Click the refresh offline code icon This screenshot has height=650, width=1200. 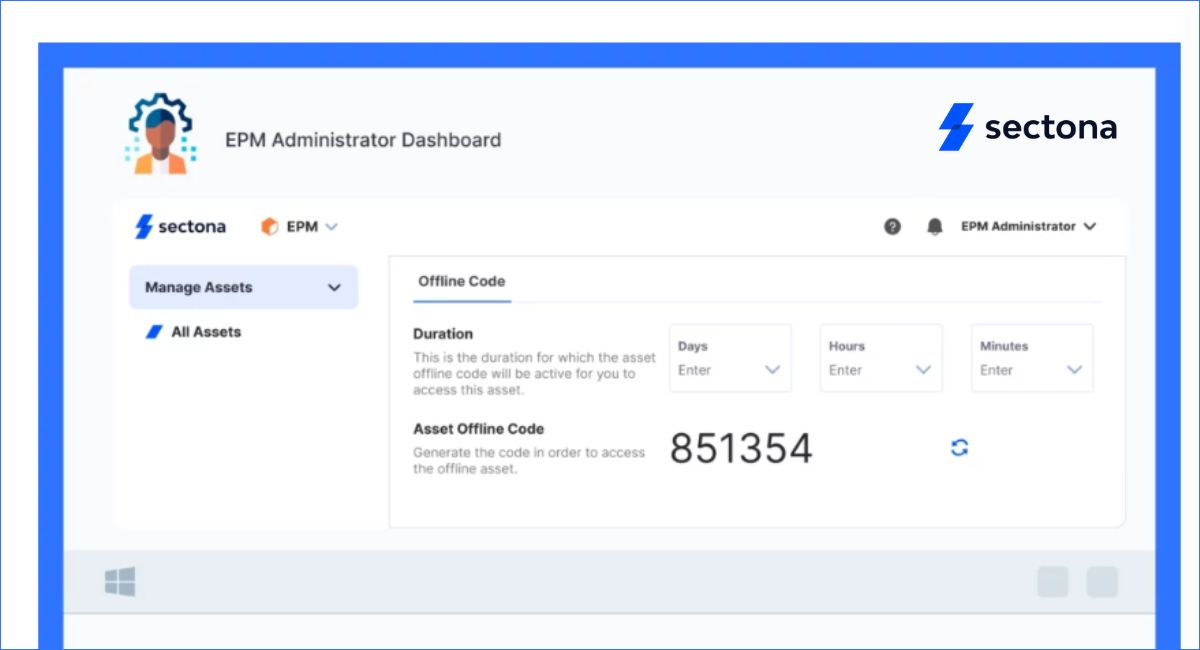[959, 448]
